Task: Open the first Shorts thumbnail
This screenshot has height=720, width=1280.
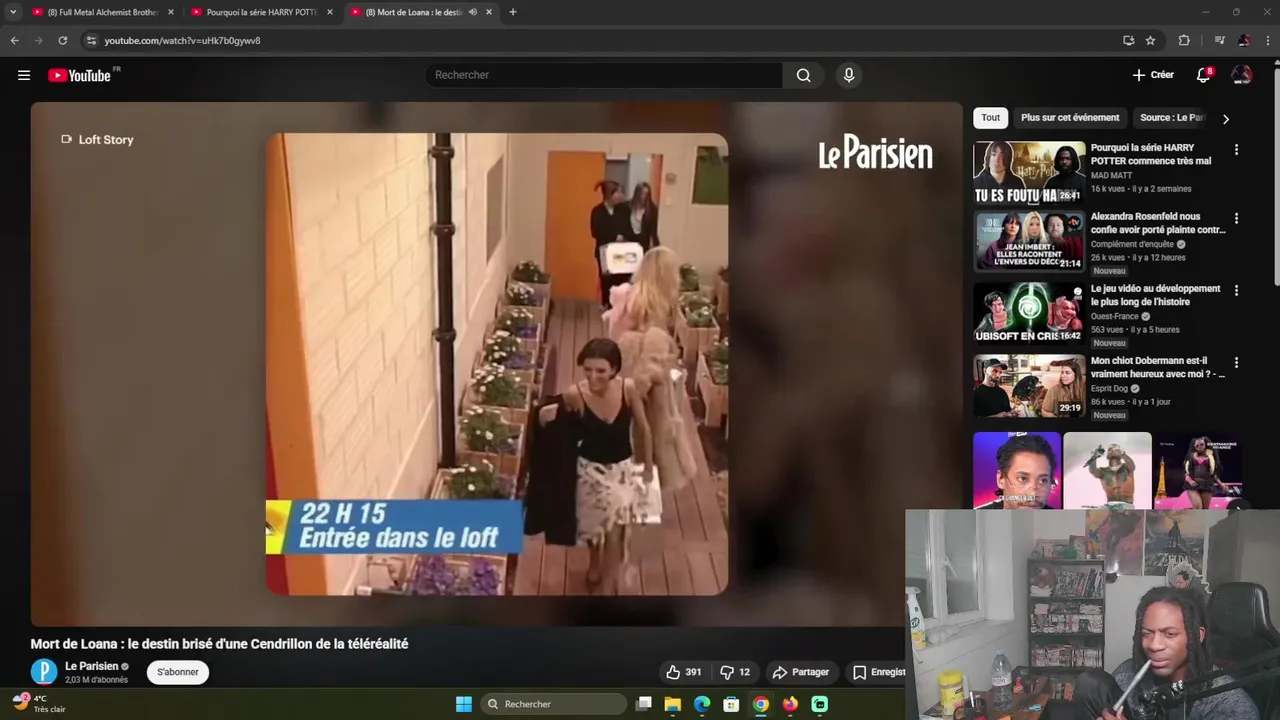Action: coord(1017,471)
